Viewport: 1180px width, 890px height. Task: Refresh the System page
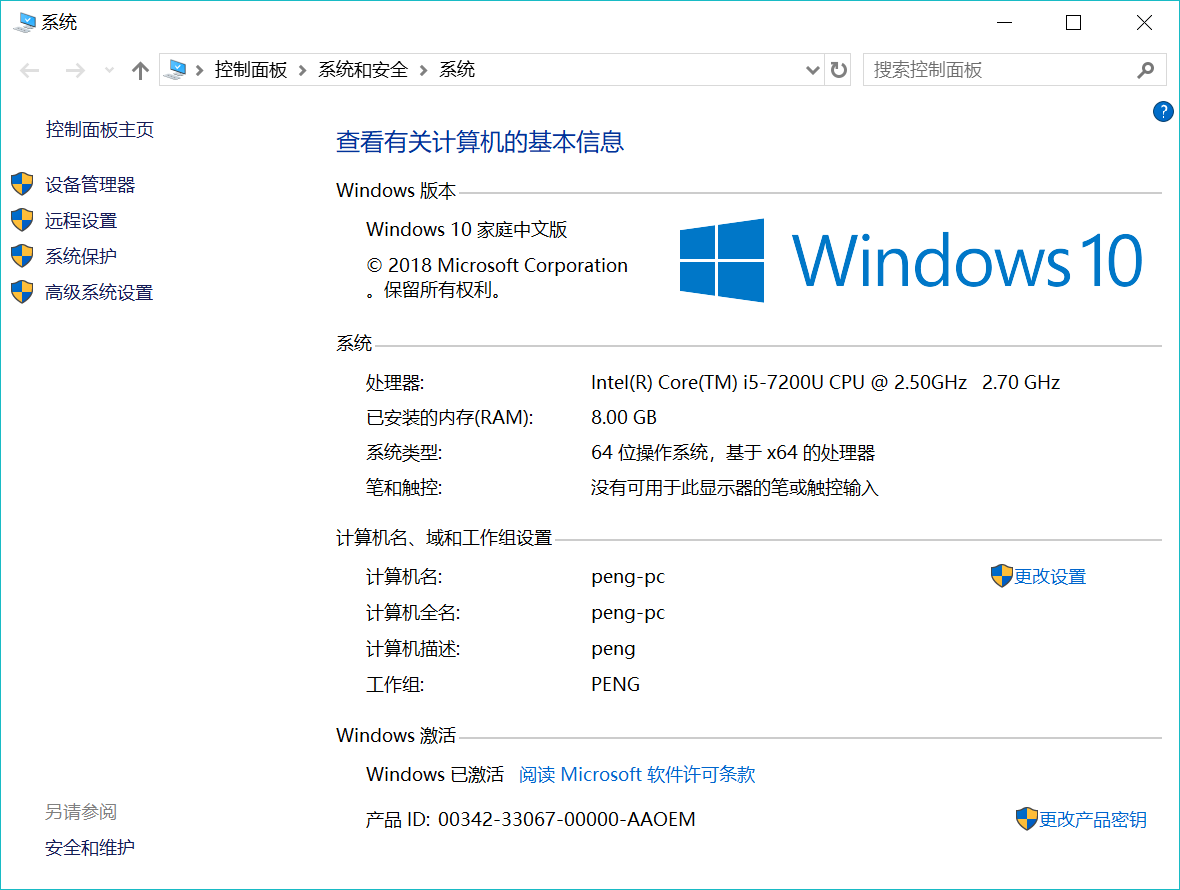[x=838, y=70]
